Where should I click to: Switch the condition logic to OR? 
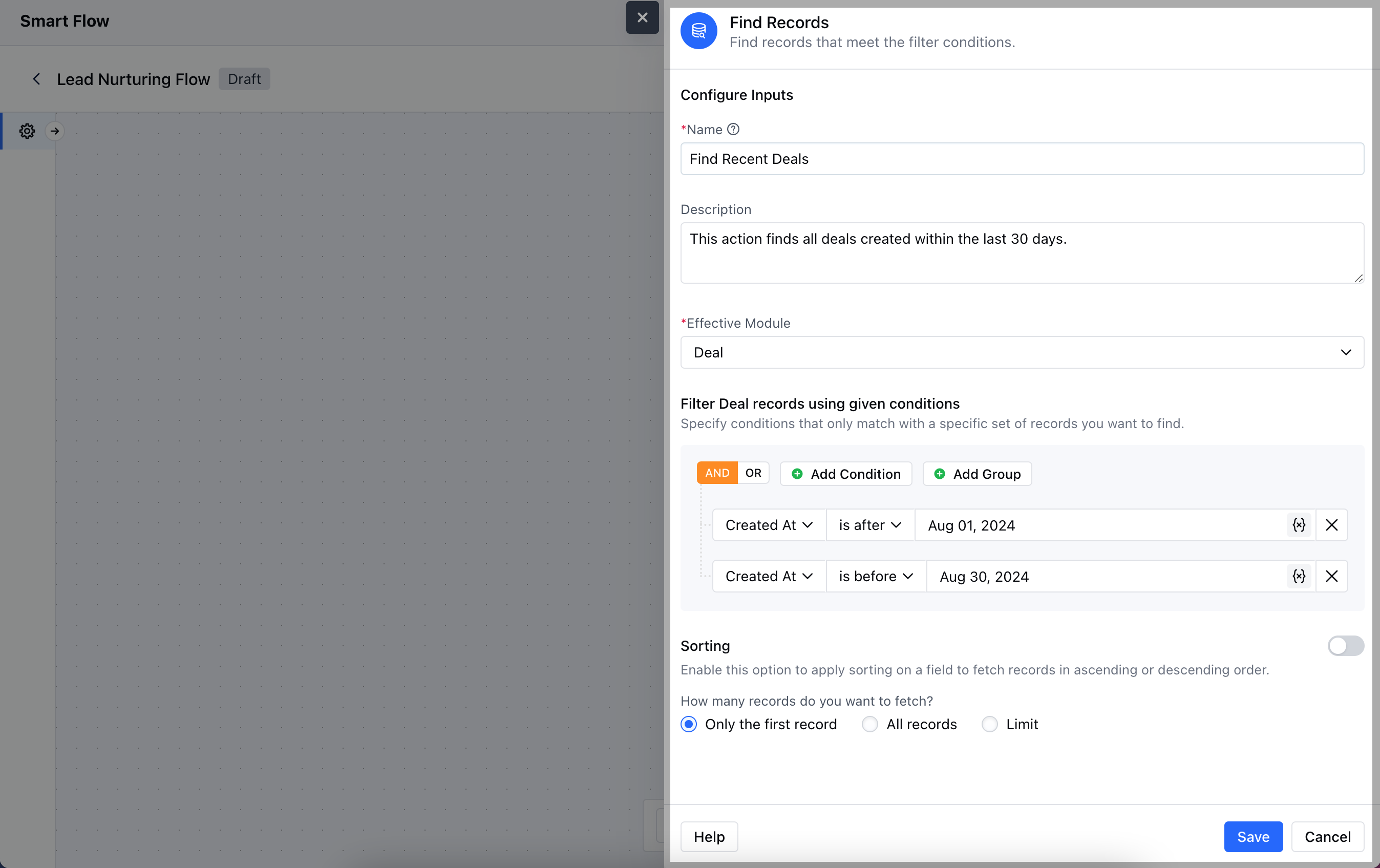pos(753,473)
